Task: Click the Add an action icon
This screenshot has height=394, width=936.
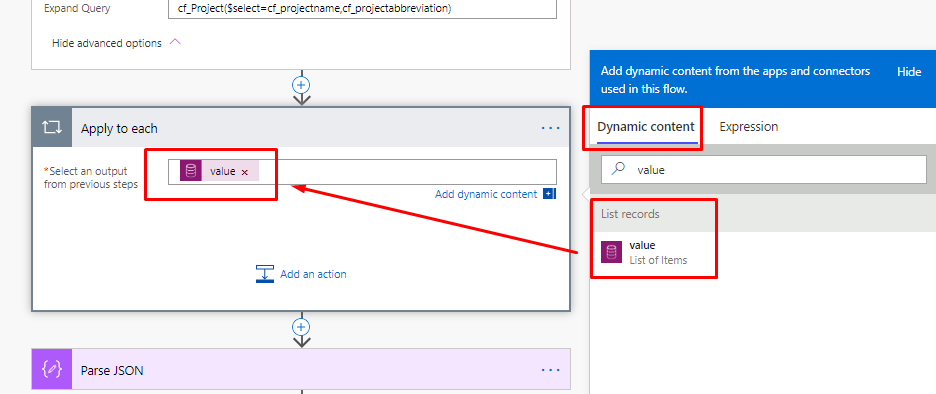Action: pyautogui.click(x=264, y=274)
